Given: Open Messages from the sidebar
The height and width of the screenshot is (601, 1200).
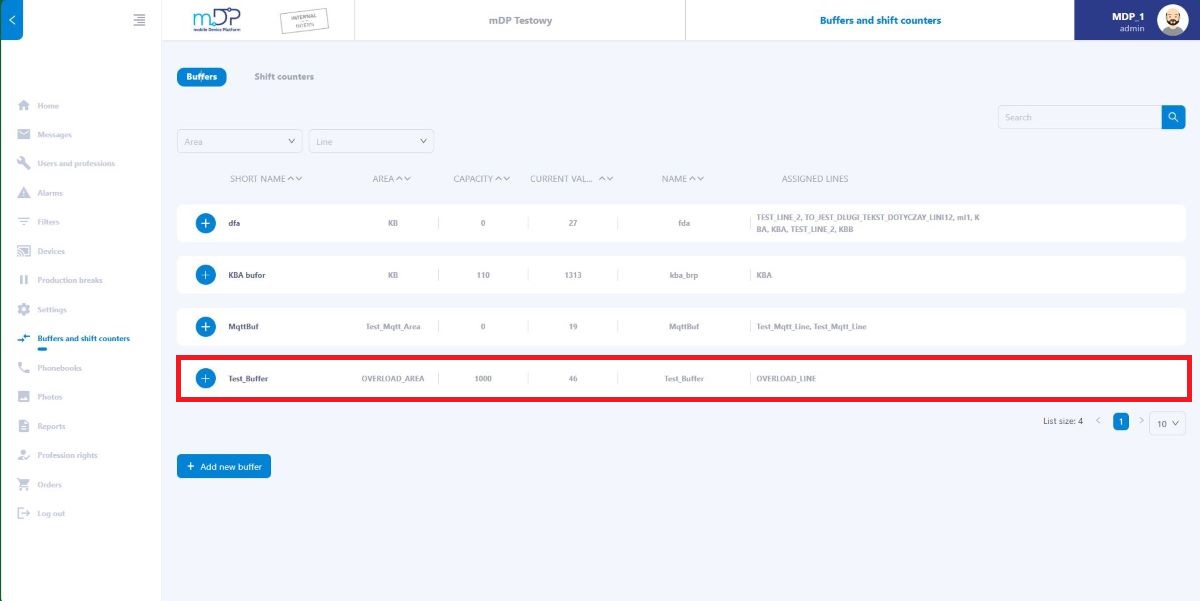Looking at the screenshot, I should click(x=55, y=135).
